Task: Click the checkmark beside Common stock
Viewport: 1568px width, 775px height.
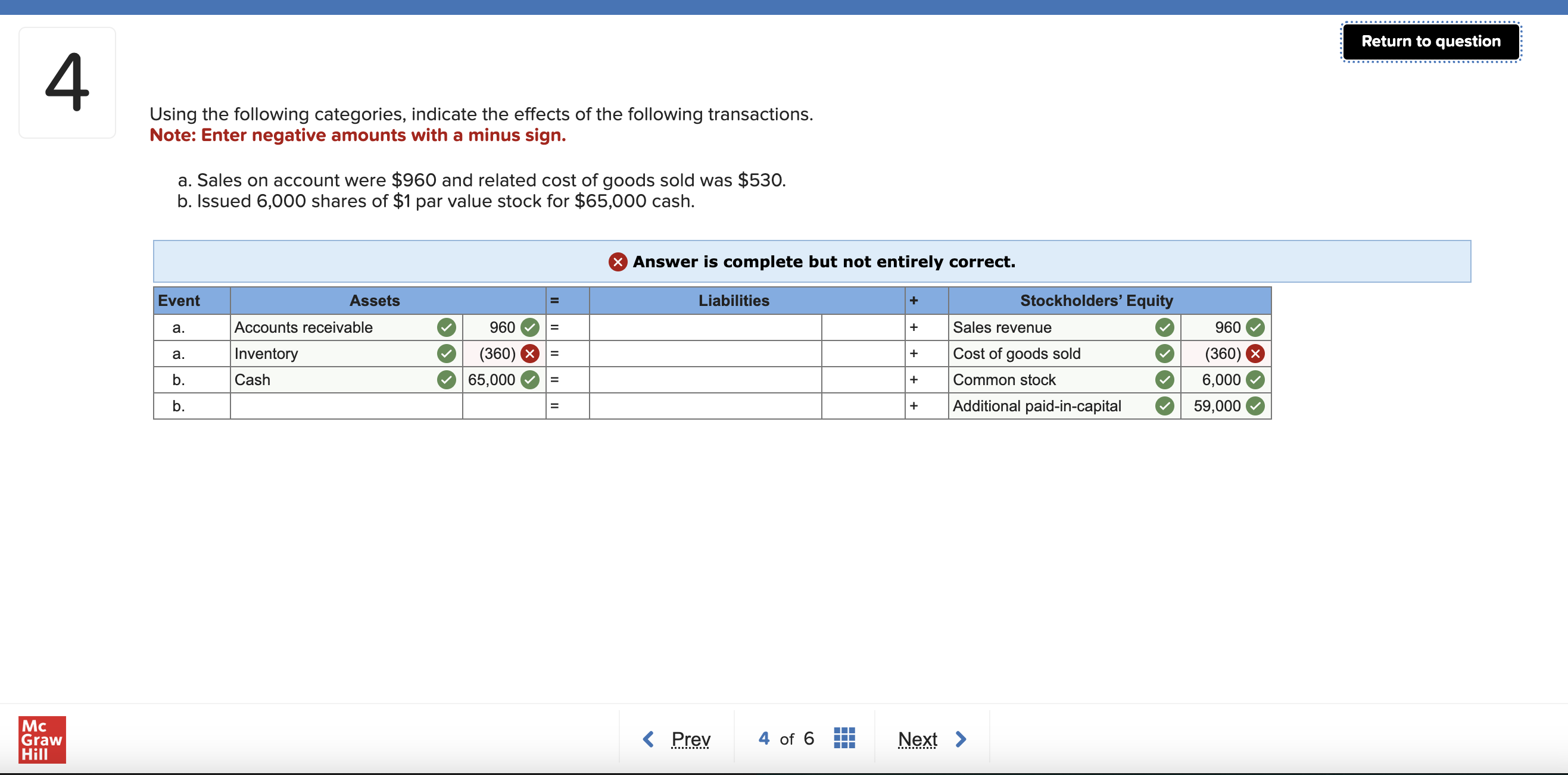Action: (1164, 380)
